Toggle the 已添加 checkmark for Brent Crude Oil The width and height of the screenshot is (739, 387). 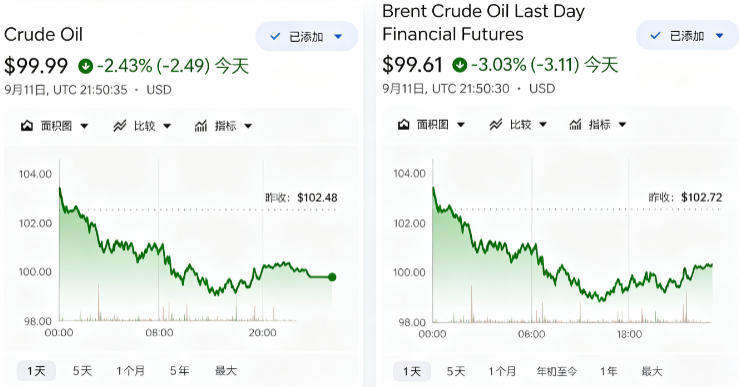[x=655, y=35]
